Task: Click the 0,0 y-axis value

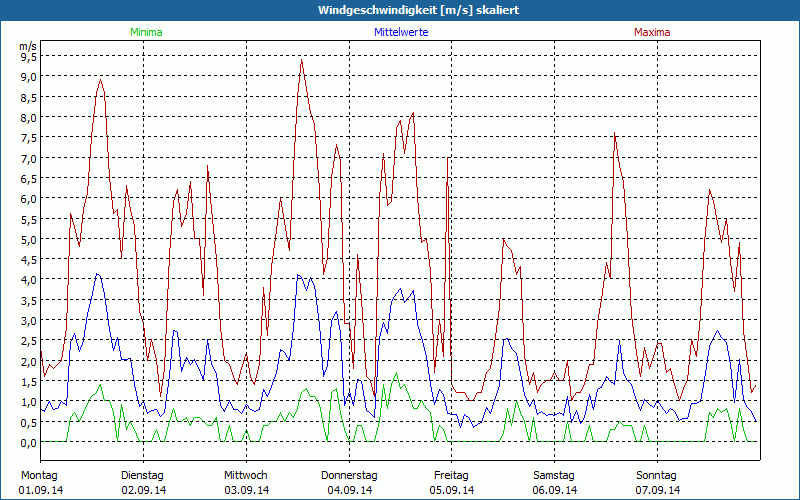Action: [29, 442]
